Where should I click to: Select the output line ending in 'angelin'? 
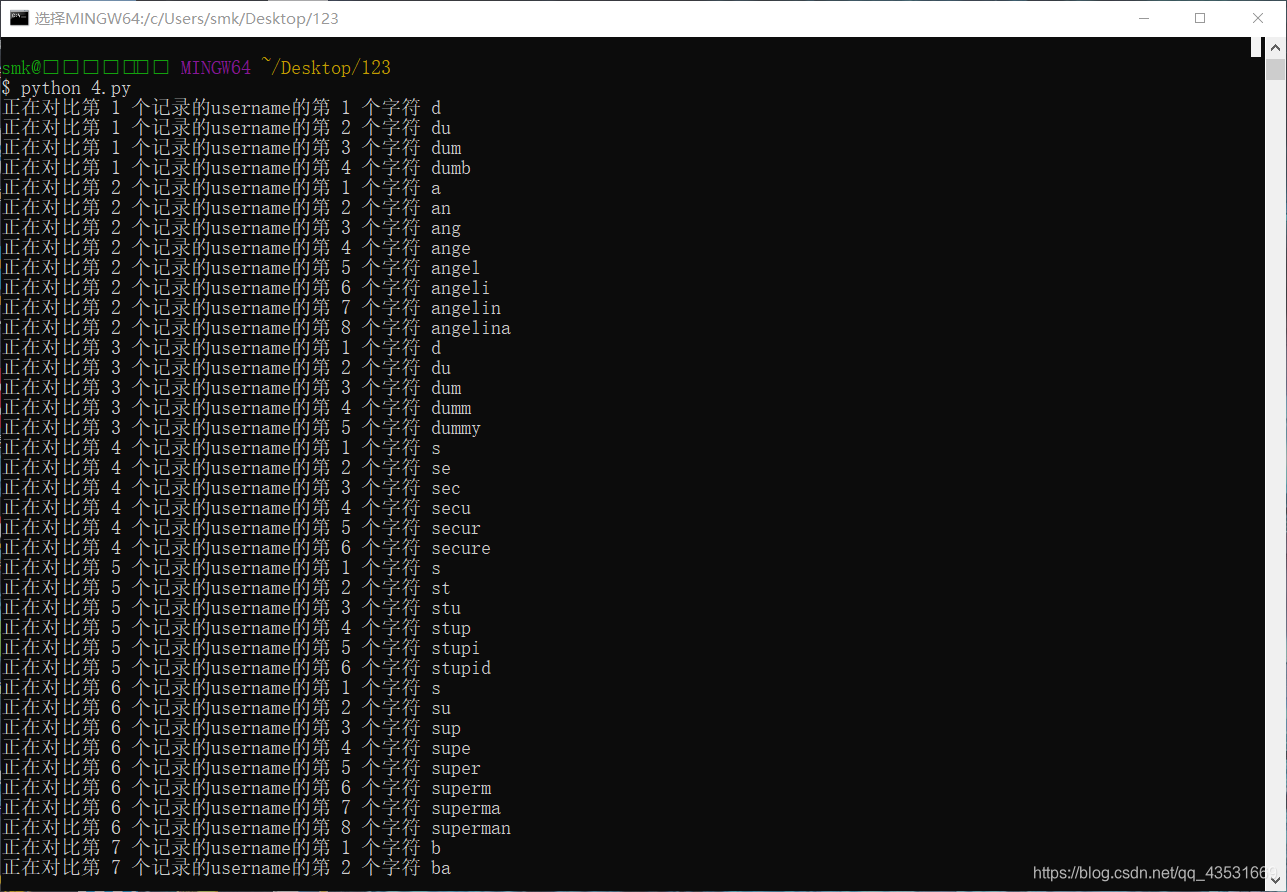tap(251, 308)
